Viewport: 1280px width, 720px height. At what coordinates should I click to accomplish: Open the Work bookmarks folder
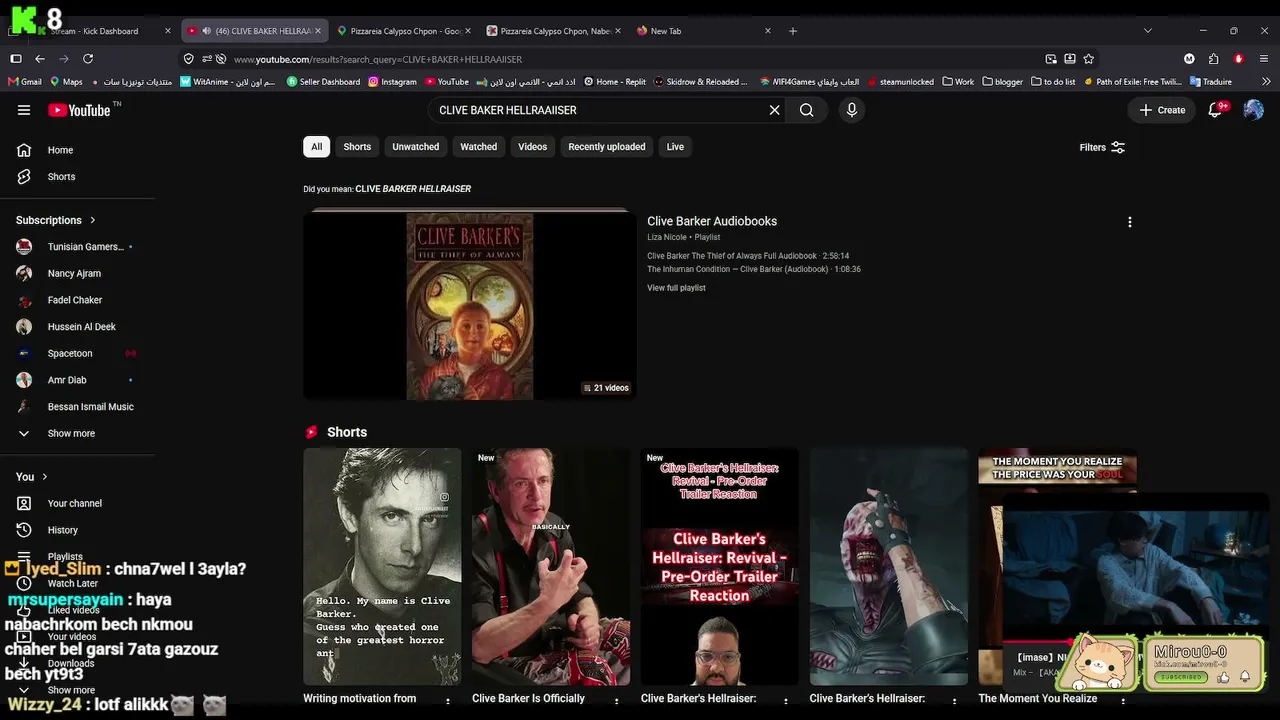pos(958,82)
